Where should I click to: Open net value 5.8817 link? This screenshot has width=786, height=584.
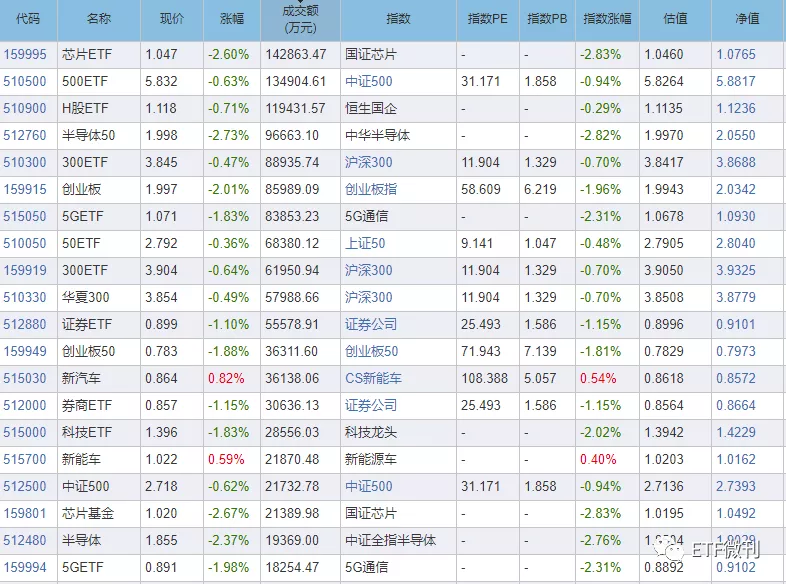[736, 81]
